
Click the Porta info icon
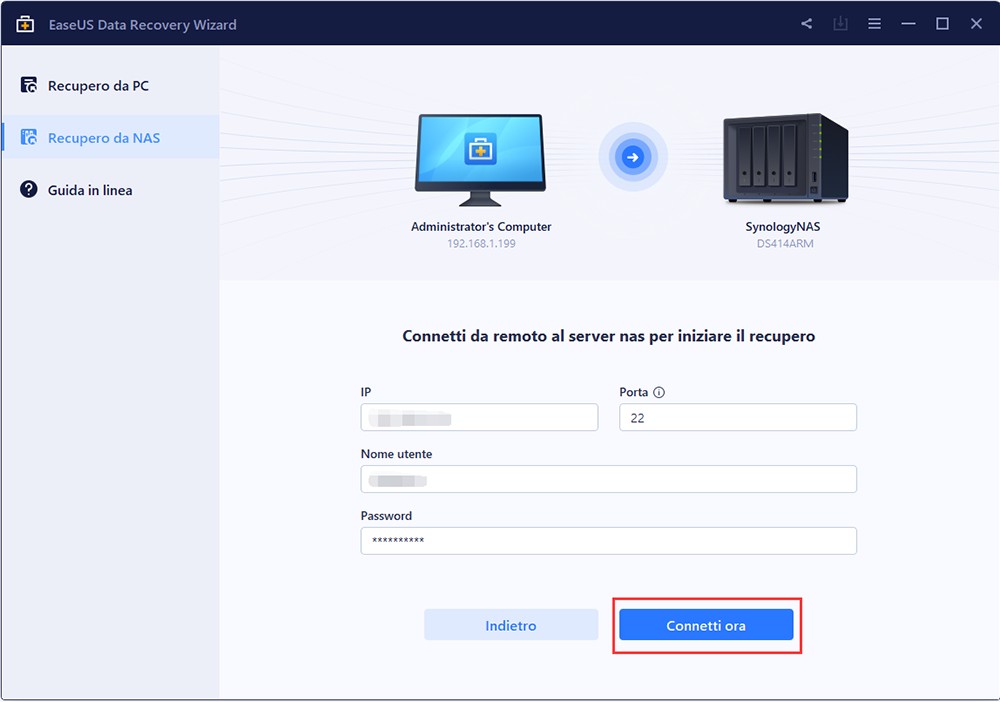(659, 392)
